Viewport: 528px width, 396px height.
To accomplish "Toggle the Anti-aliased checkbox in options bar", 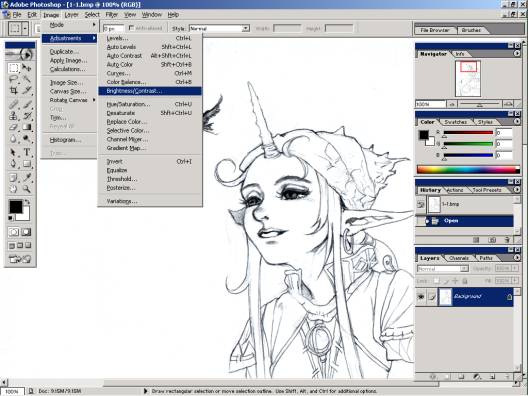I will [x=132, y=28].
